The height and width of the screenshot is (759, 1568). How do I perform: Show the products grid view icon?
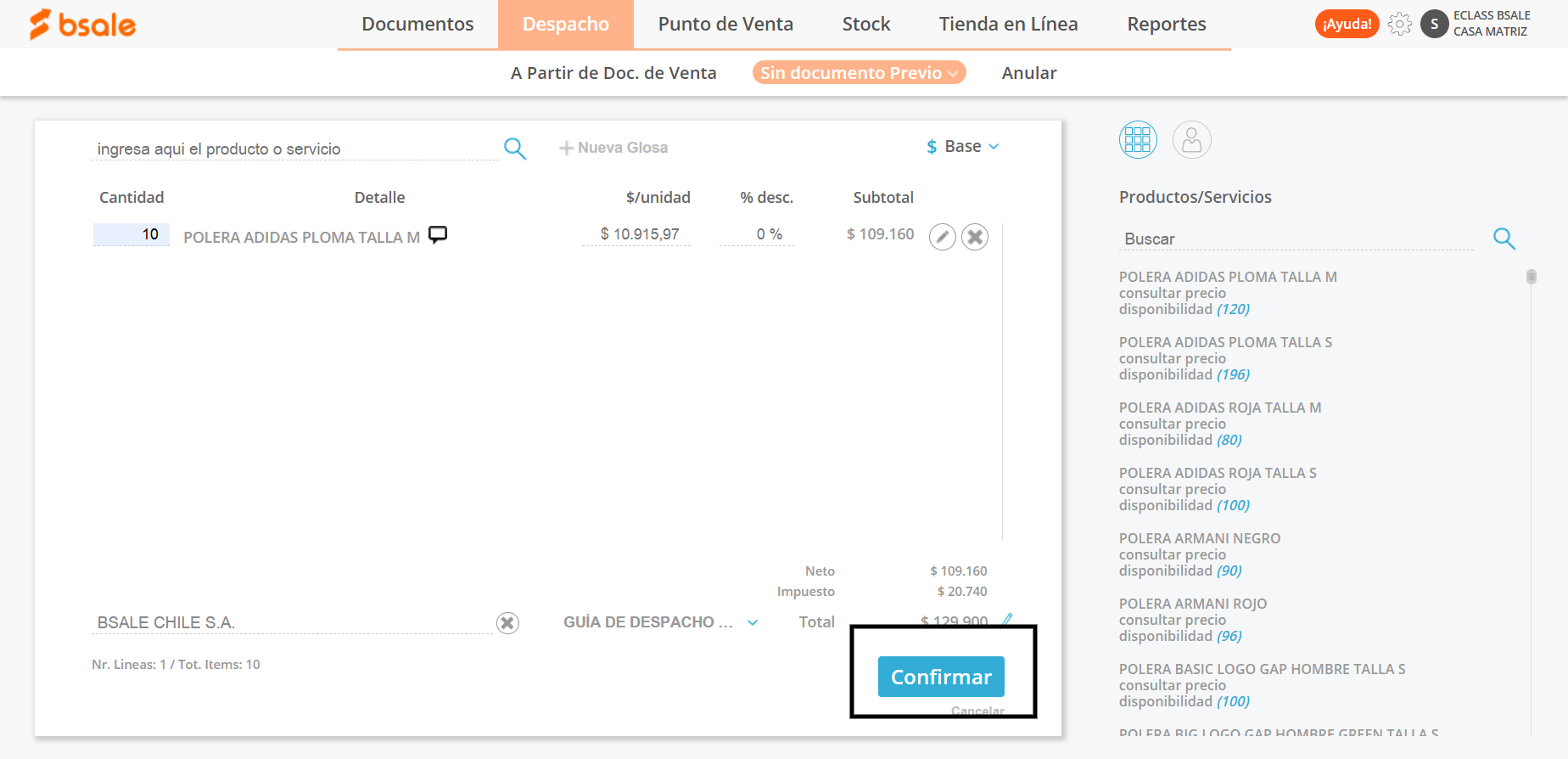click(x=1138, y=139)
